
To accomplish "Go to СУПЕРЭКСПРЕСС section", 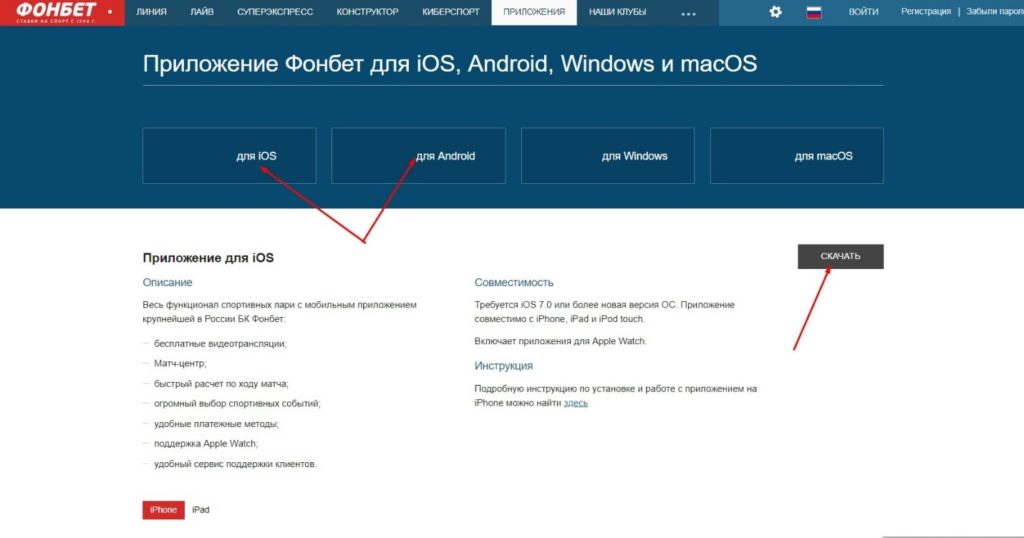I will [275, 12].
